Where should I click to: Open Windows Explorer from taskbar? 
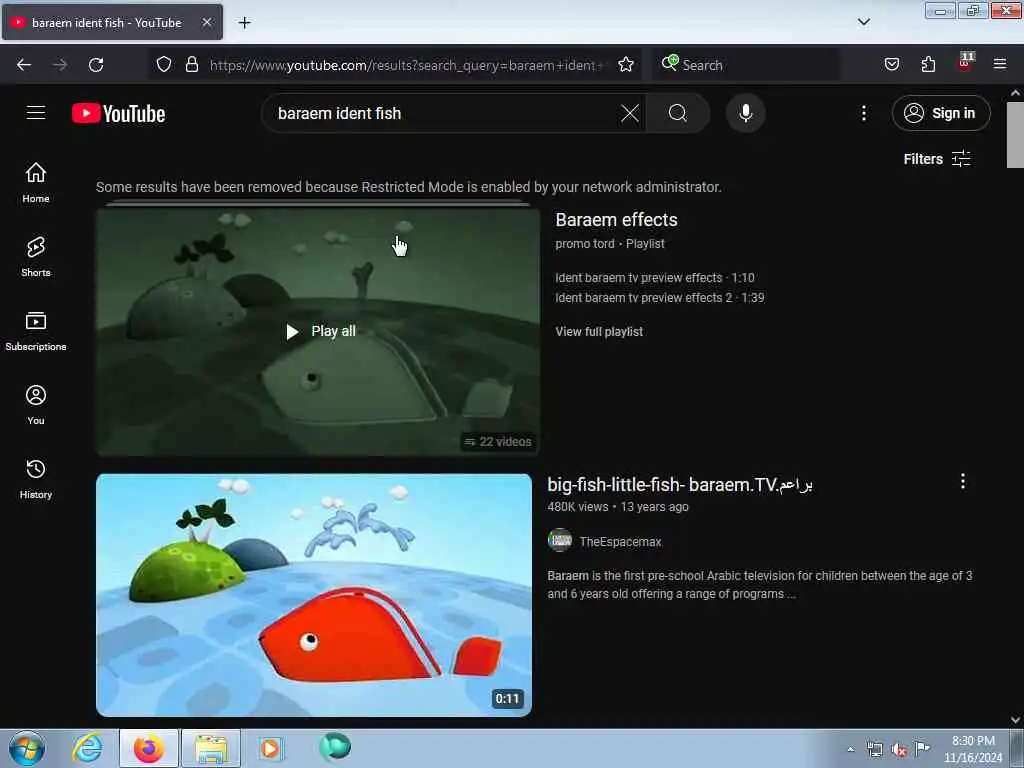(x=211, y=748)
